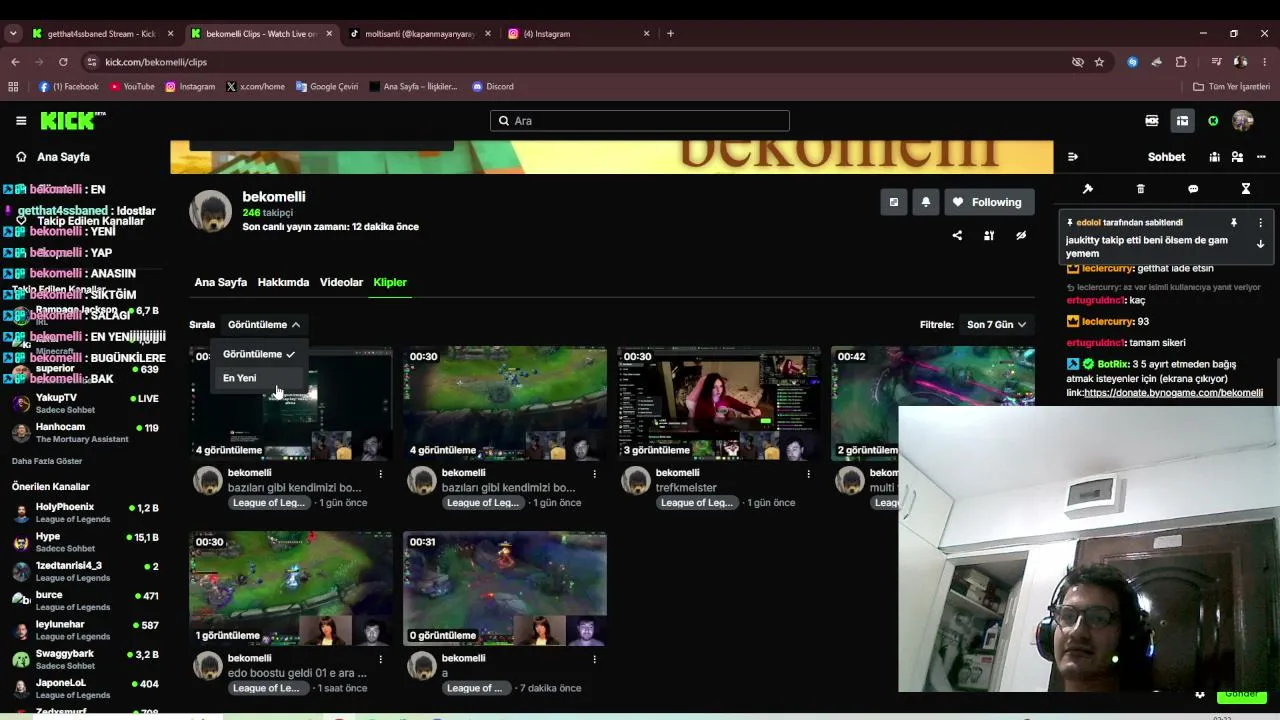Open the HolyPhoenix recommended channel
Screen dimensions: 1280x720
[85, 513]
